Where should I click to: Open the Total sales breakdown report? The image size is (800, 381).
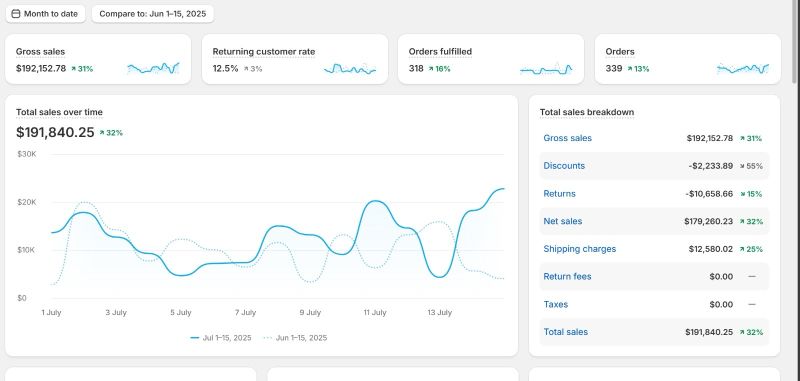tap(587, 112)
